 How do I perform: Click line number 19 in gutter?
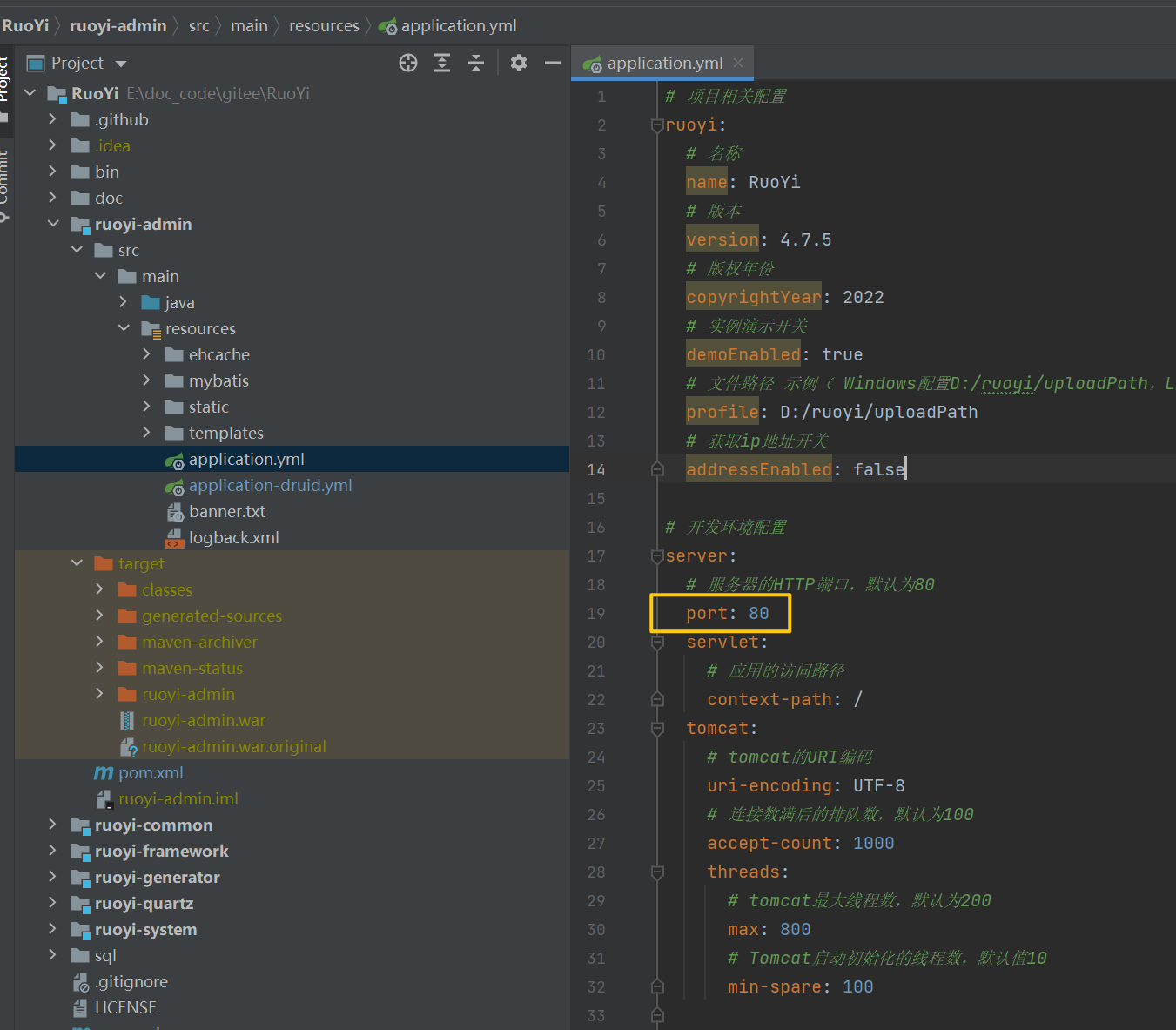596,614
